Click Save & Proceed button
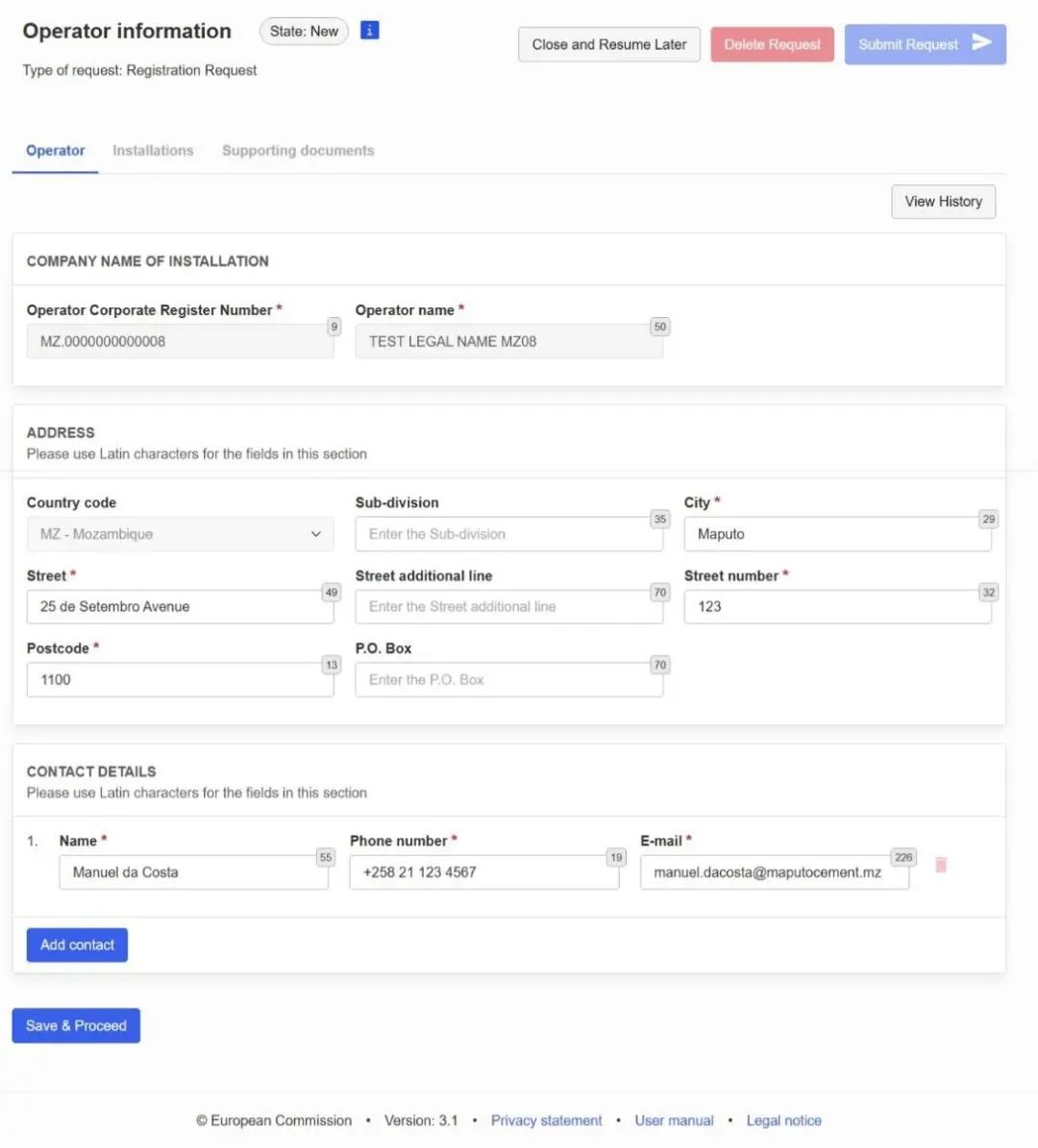 point(76,1026)
